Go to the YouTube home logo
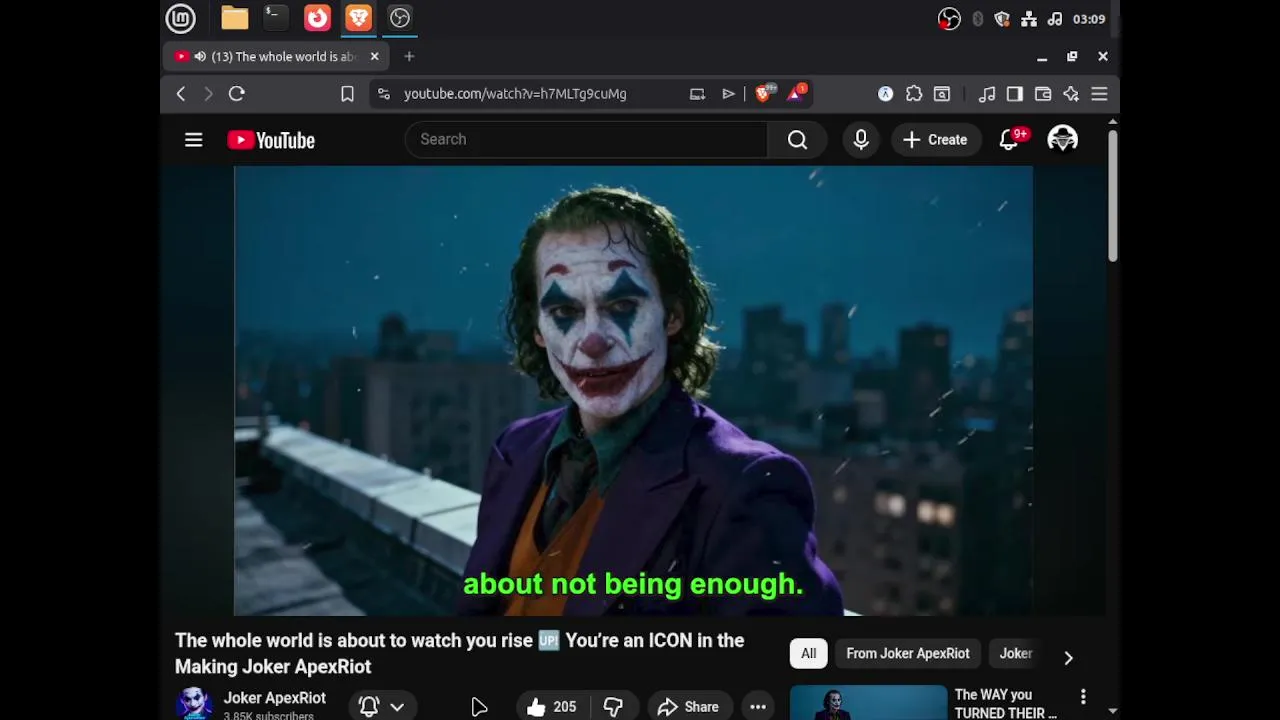 click(x=271, y=140)
